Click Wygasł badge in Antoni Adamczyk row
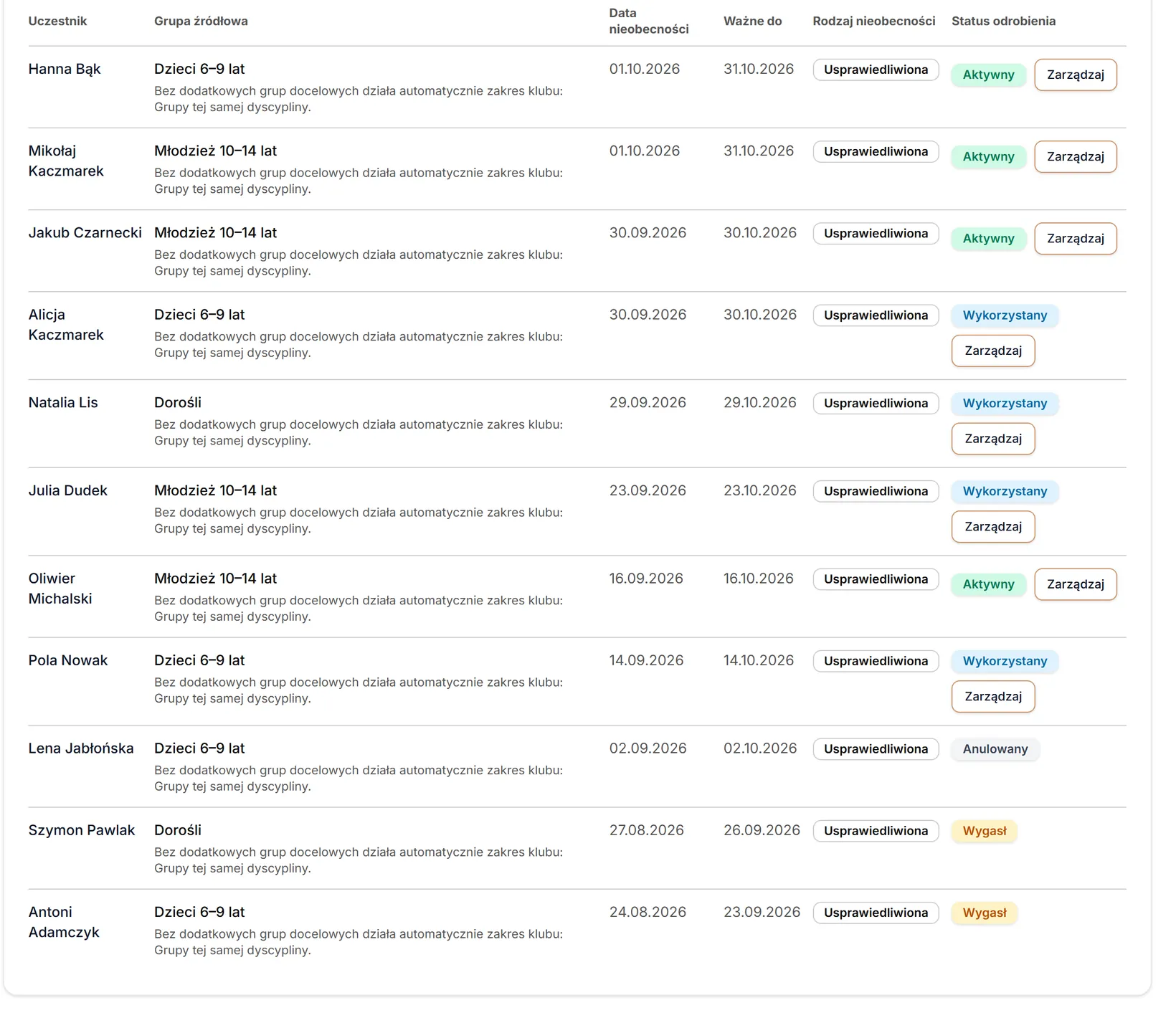Image resolution: width=1176 pixels, height=1018 pixels. pos(984,912)
